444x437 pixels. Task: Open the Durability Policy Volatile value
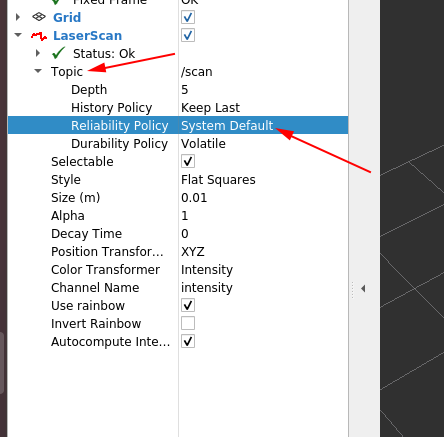(x=203, y=144)
